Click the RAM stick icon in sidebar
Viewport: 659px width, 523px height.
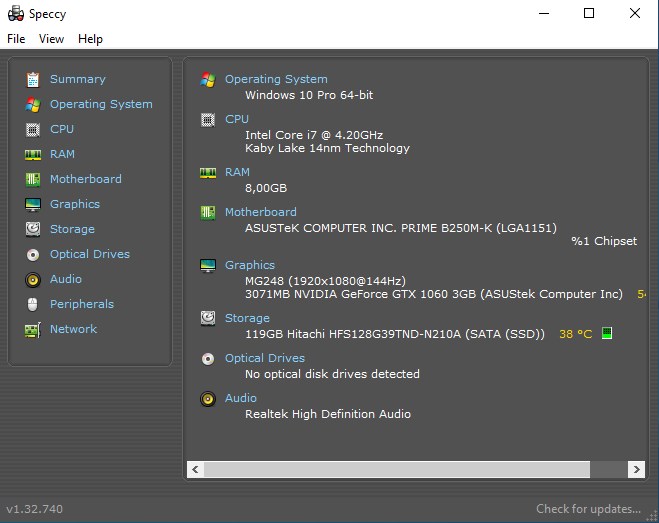coord(33,155)
